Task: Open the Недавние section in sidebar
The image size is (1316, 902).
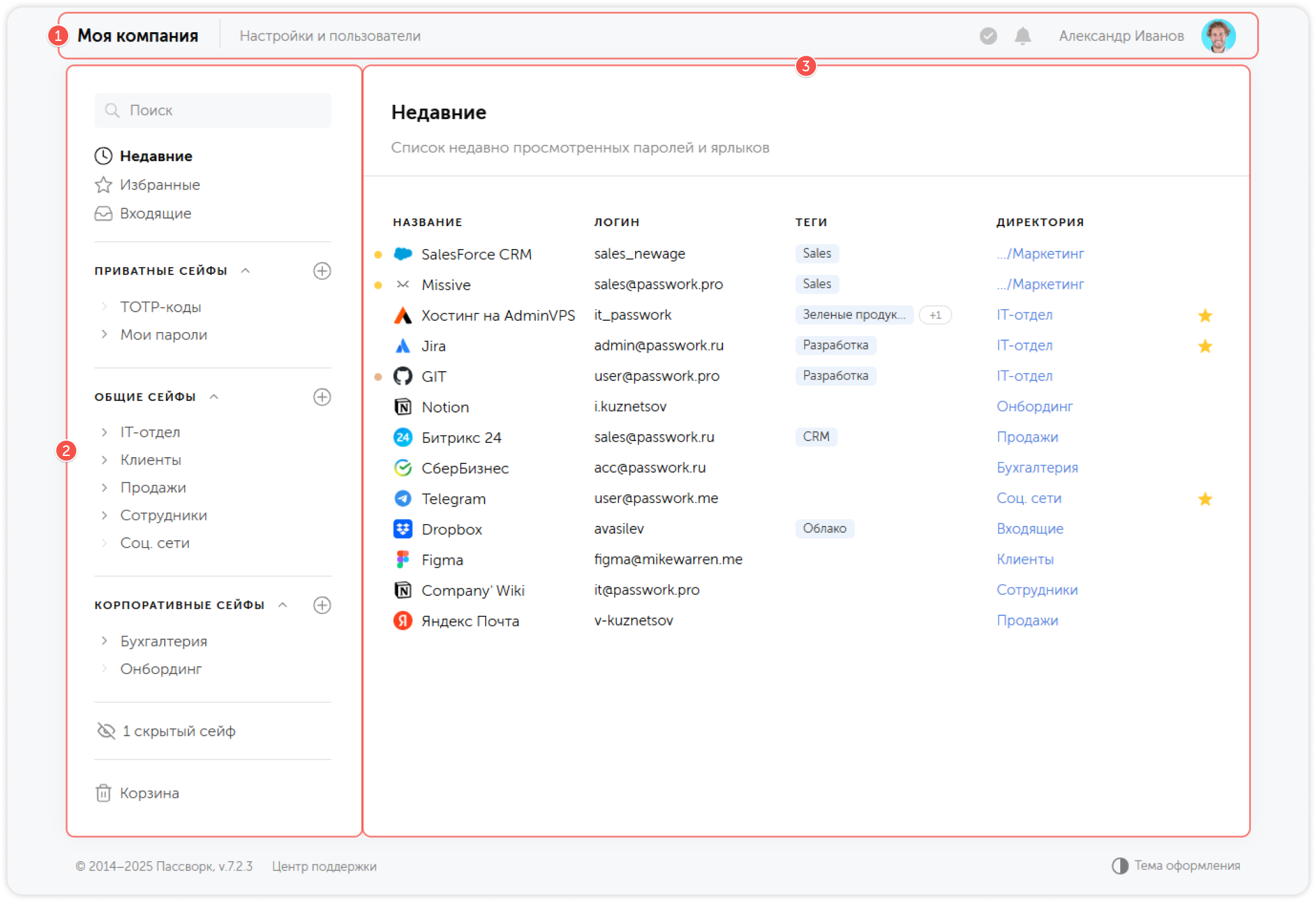Action: point(156,156)
